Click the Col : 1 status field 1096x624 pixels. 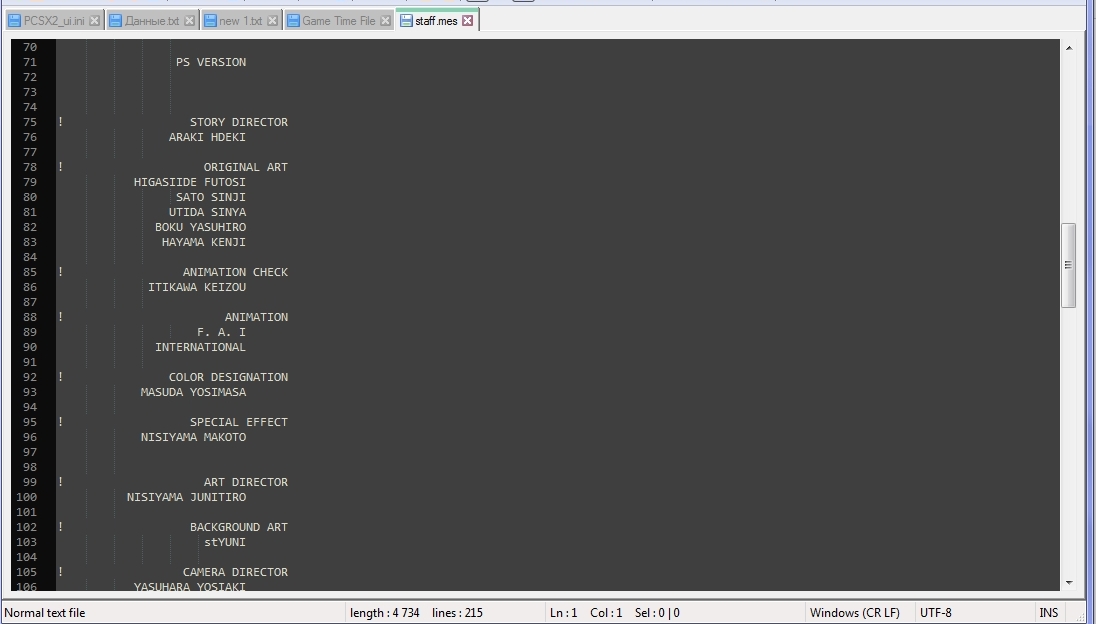[606, 613]
